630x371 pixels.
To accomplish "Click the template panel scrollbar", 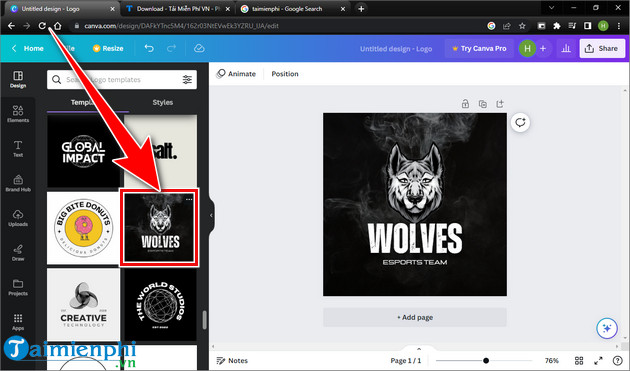I will (x=205, y=320).
